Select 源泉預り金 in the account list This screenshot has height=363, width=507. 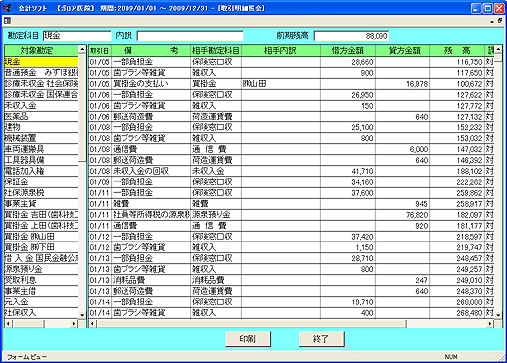click(x=41, y=269)
